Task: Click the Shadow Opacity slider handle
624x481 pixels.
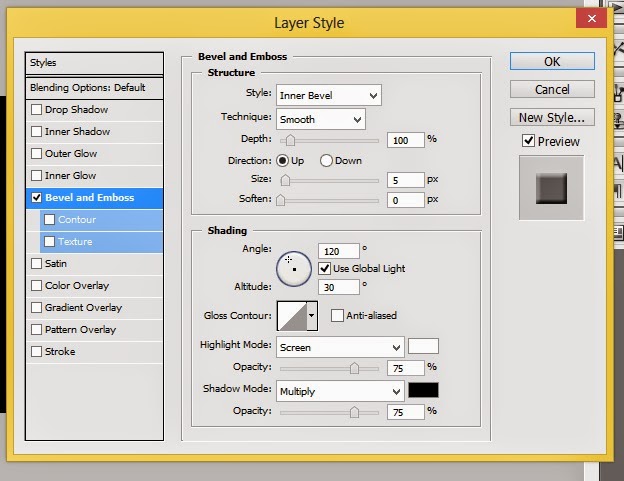Action: (x=354, y=412)
